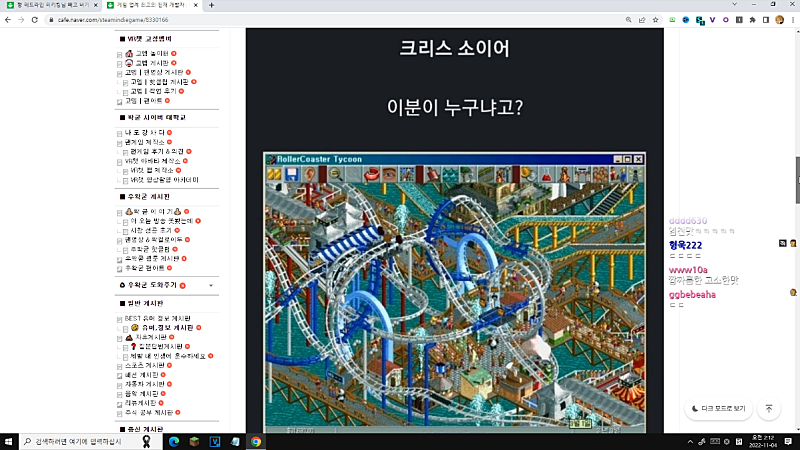Click the blue circular play extension icon
This screenshot has width=800, height=450.
point(686,20)
